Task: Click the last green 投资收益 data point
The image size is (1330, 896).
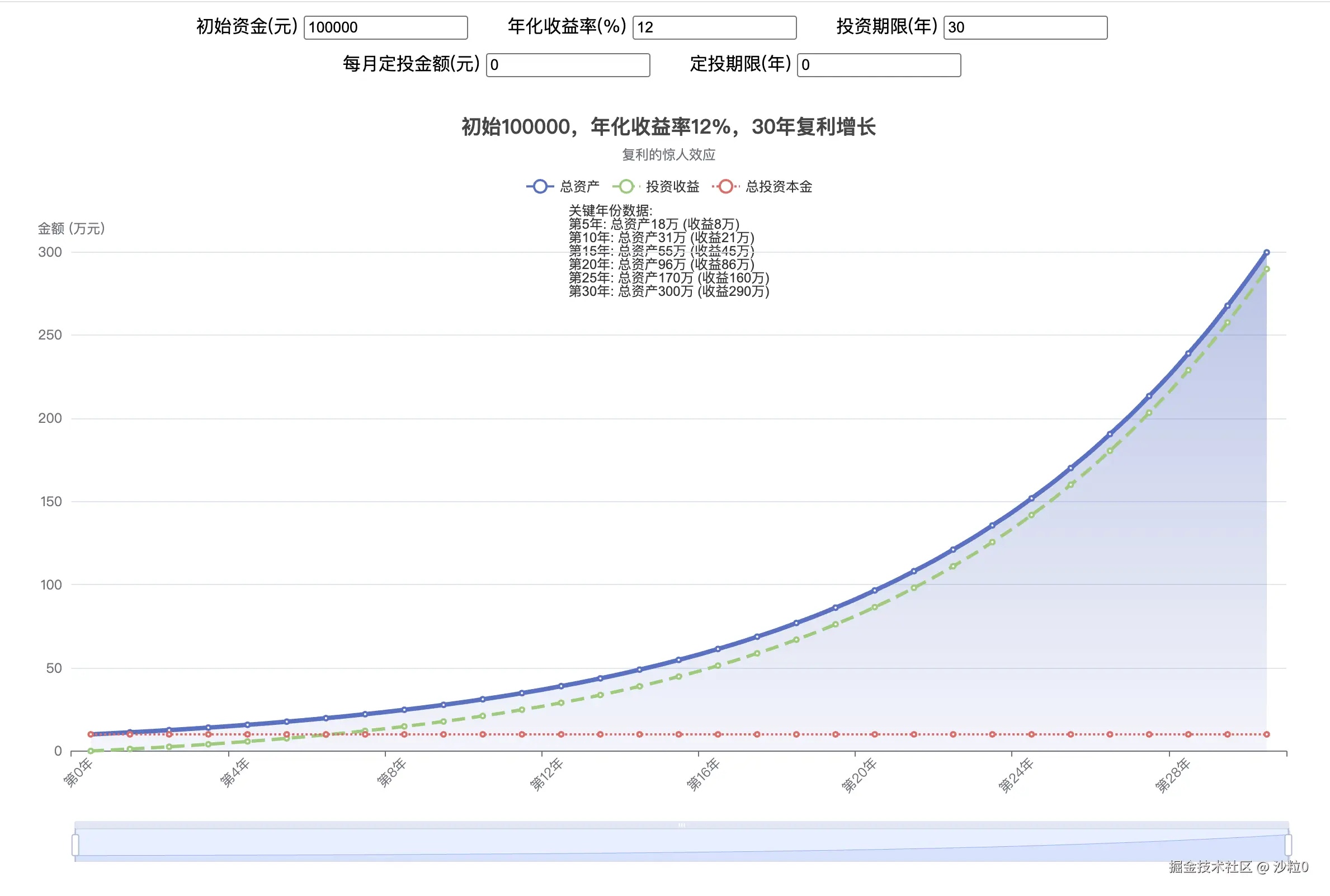Action: 1267,269
